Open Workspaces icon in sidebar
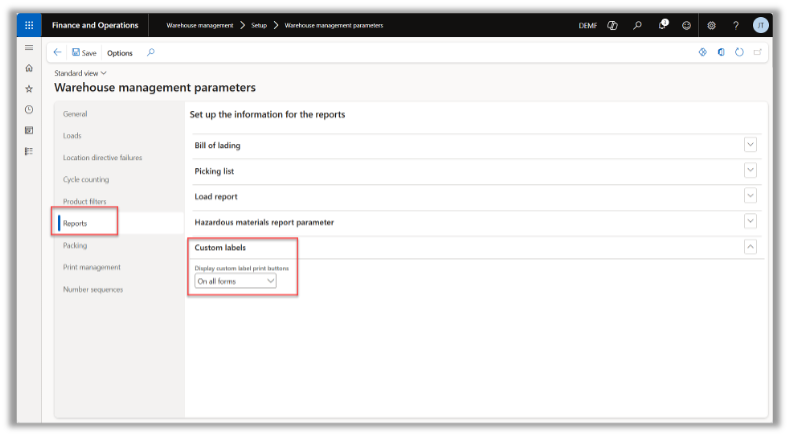The height and width of the screenshot is (438, 790). click(29, 131)
